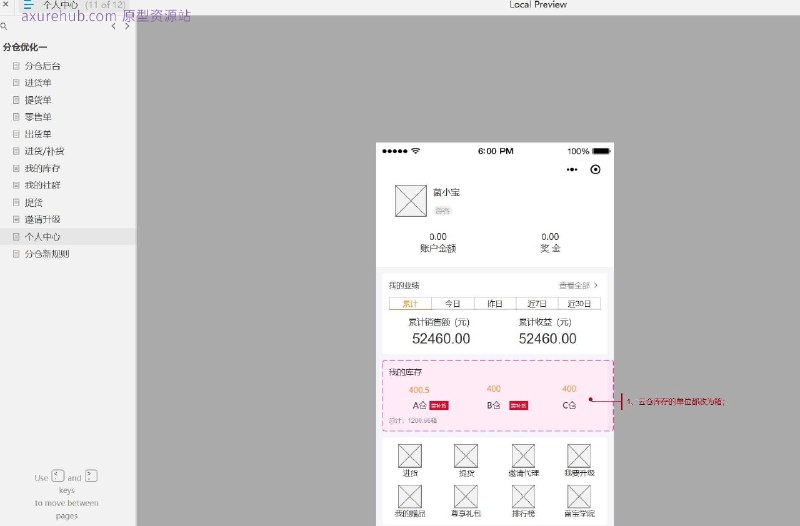Click the 我要升级 placeholder icon
This screenshot has height=526, width=800.
[x=579, y=456]
